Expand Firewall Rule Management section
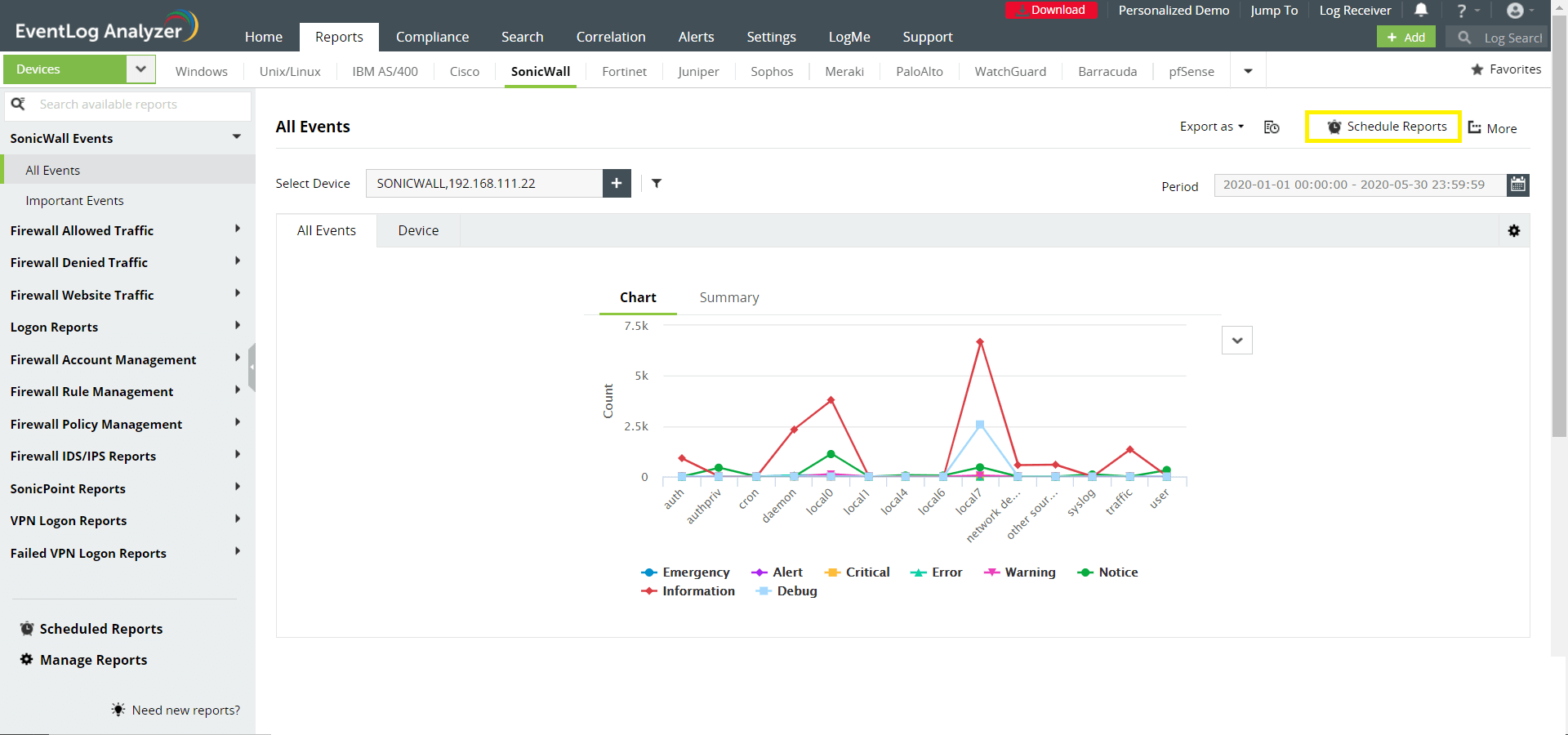The image size is (1568, 735). 238,390
